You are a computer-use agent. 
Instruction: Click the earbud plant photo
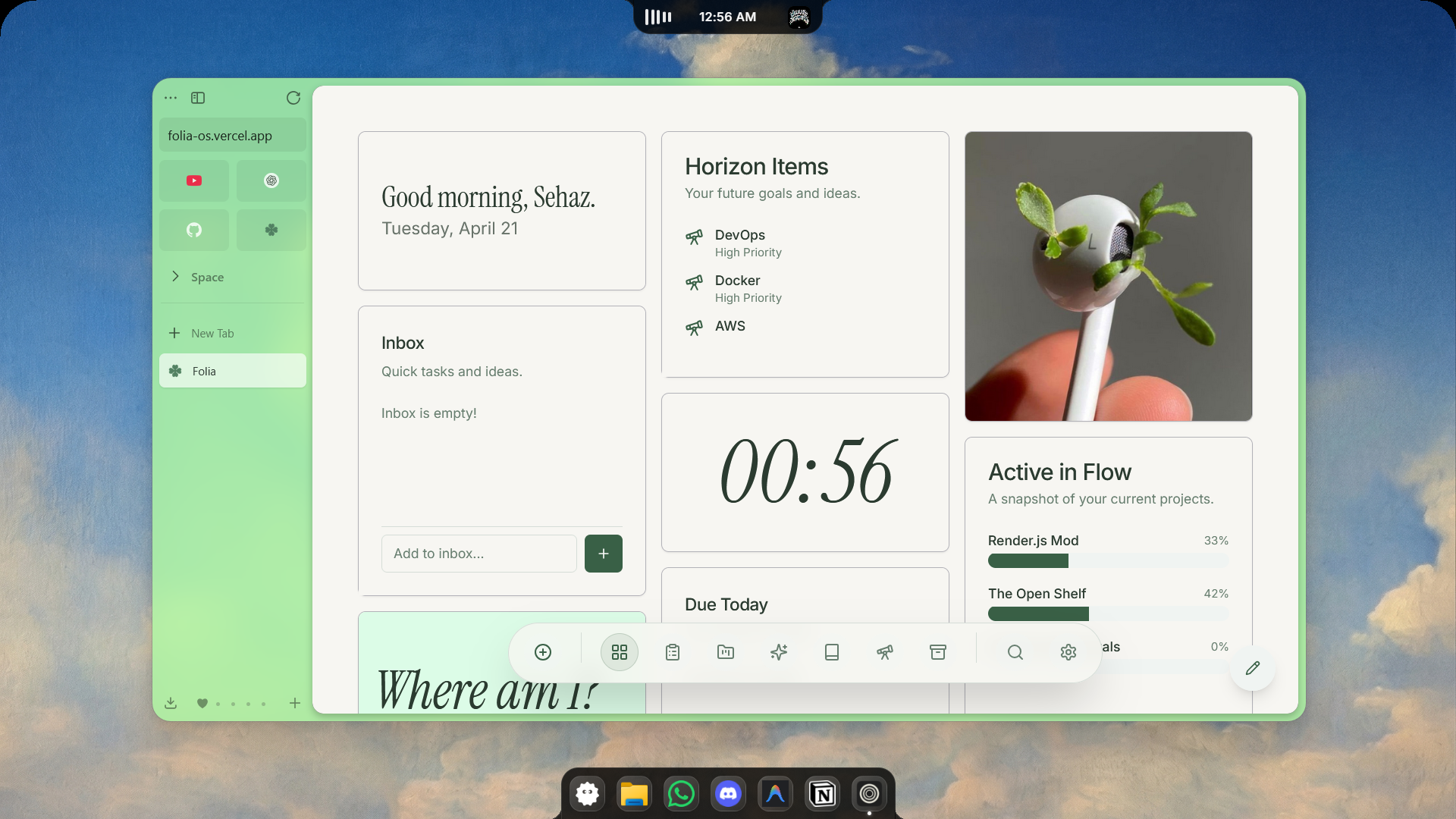[x=1109, y=276]
